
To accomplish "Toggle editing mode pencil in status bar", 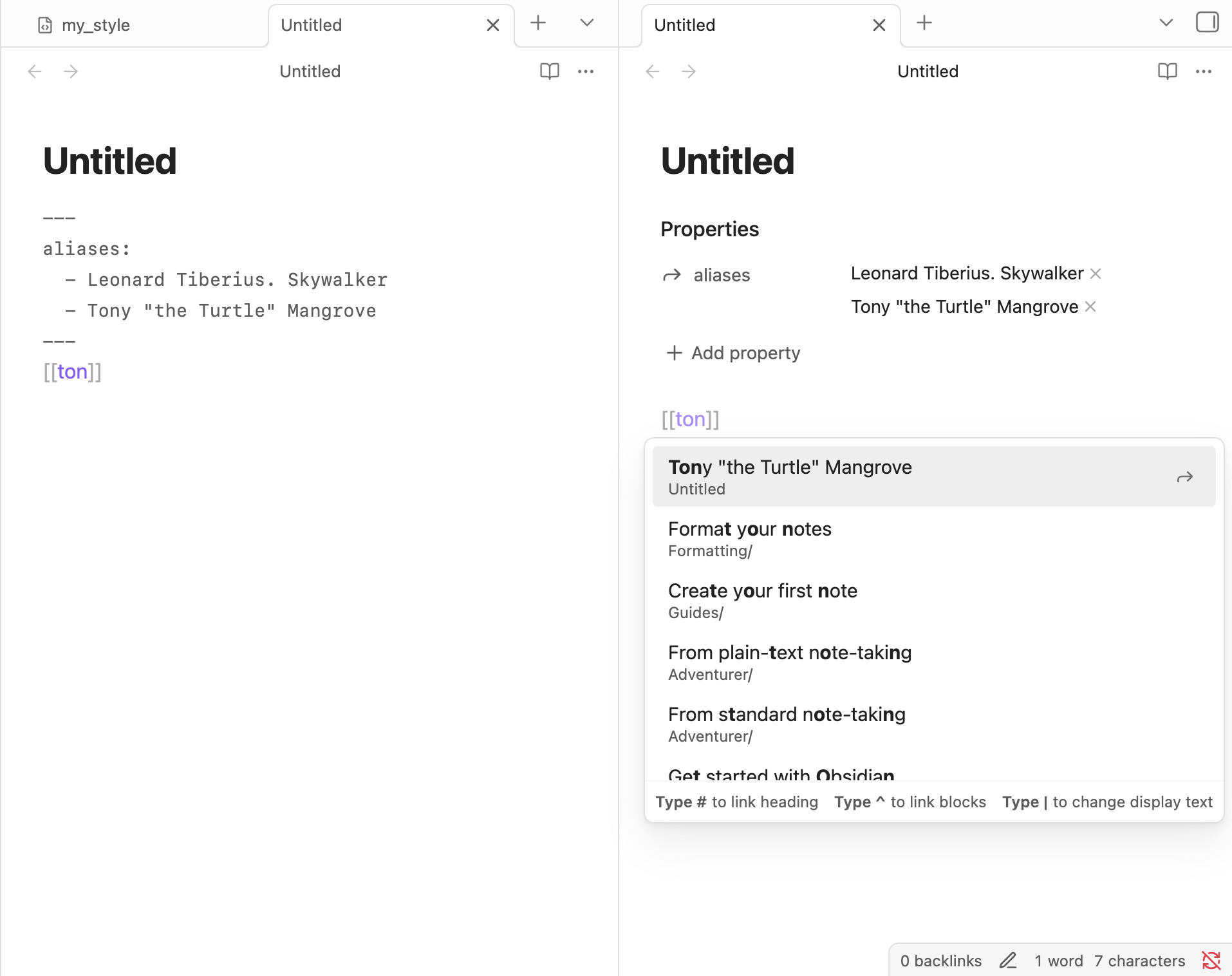I will (x=1008, y=961).
